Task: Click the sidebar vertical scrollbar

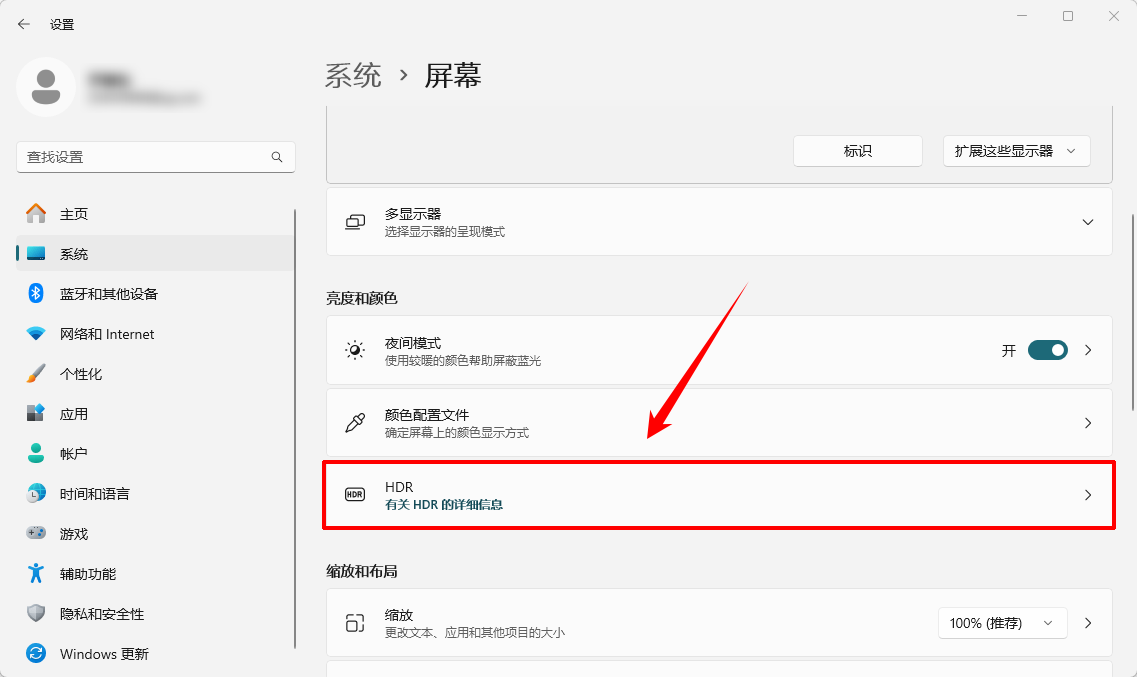Action: (295, 429)
